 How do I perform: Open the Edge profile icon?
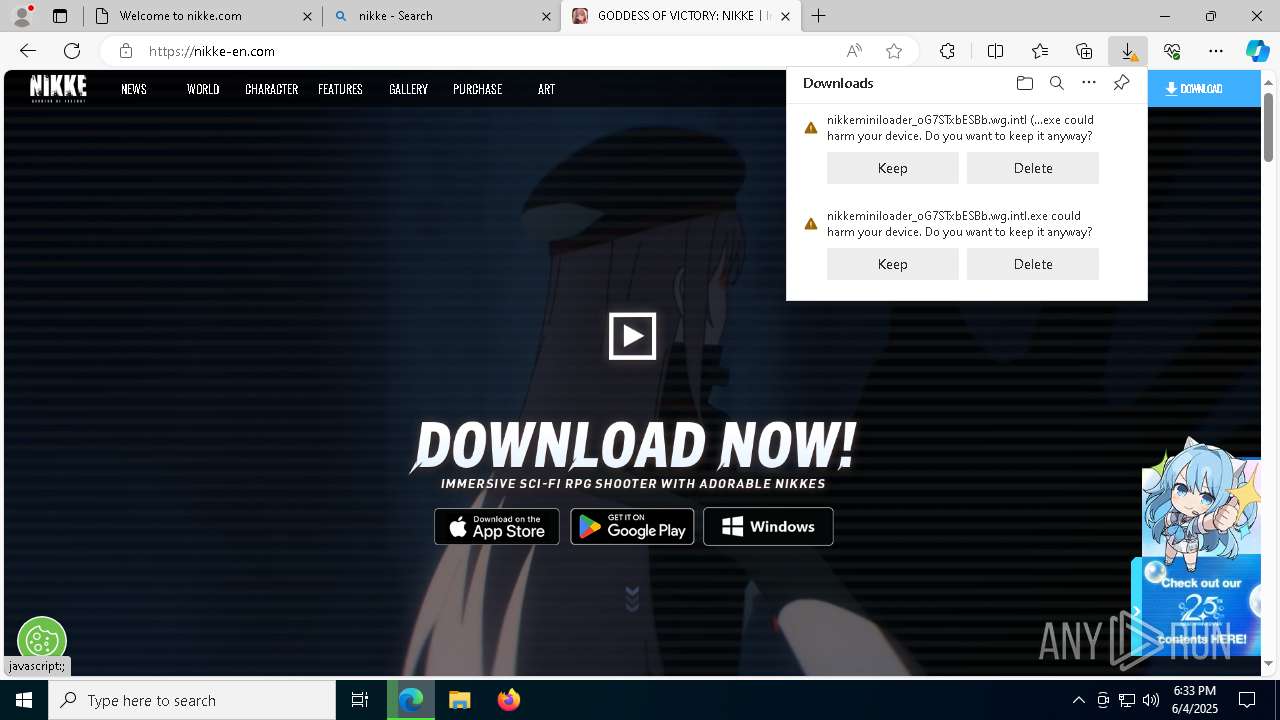[x=21, y=16]
